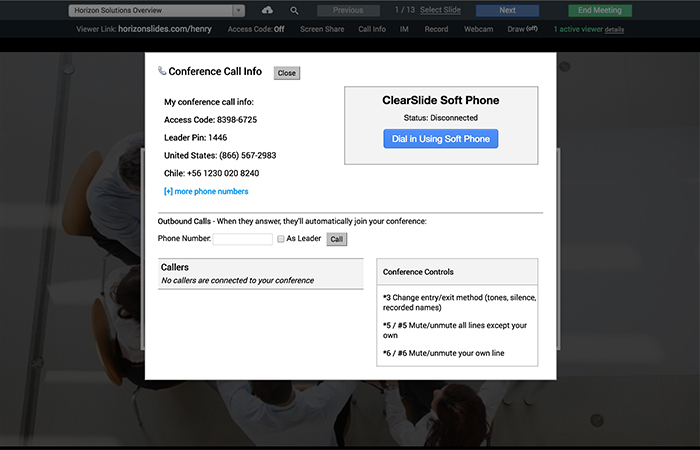Viewport: 700px width, 450px height.
Task: Click the *5 / #5 Mute/unmute all lines text
Action: (455, 330)
